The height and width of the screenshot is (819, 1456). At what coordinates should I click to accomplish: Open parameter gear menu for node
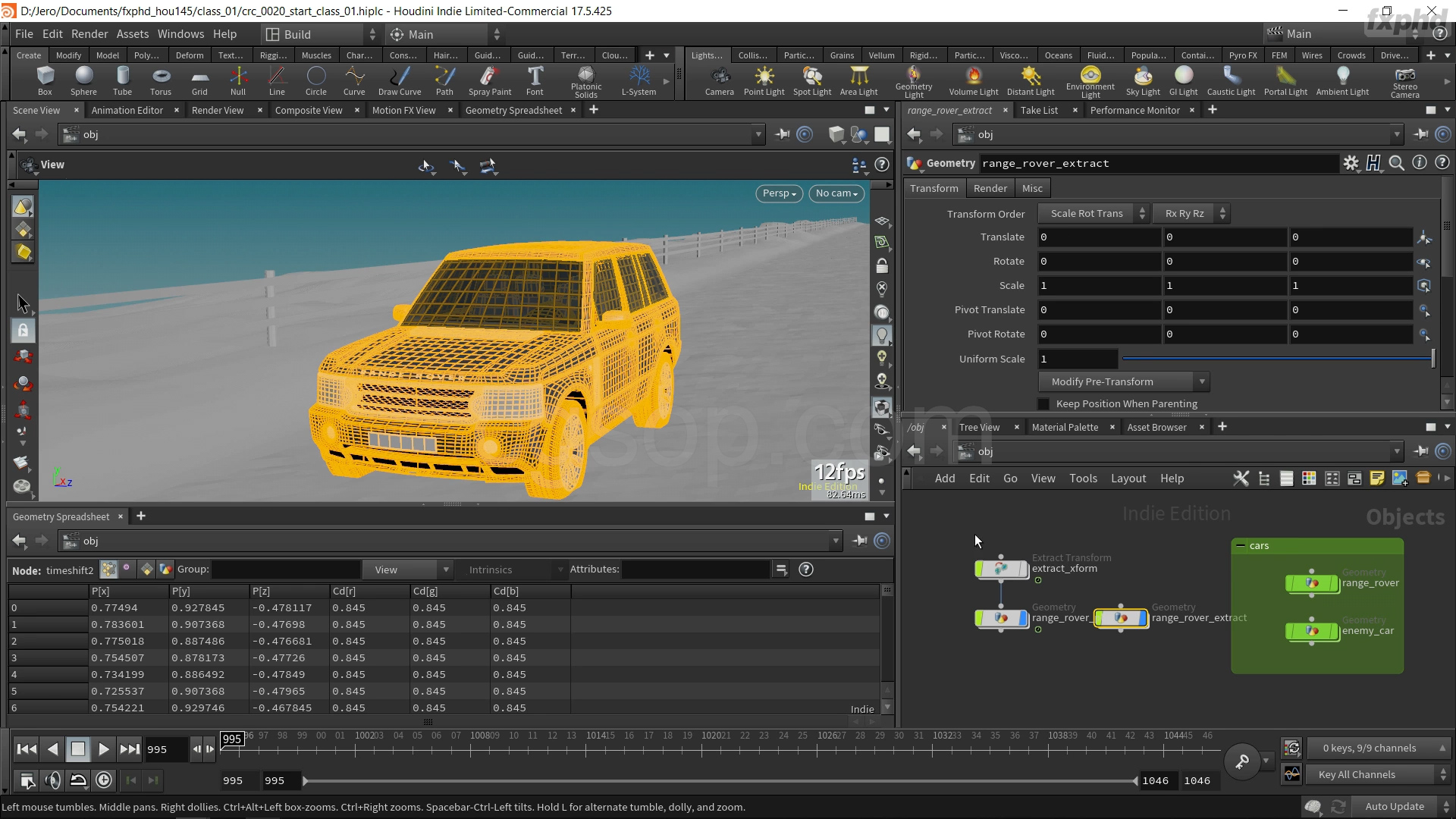tap(1351, 163)
